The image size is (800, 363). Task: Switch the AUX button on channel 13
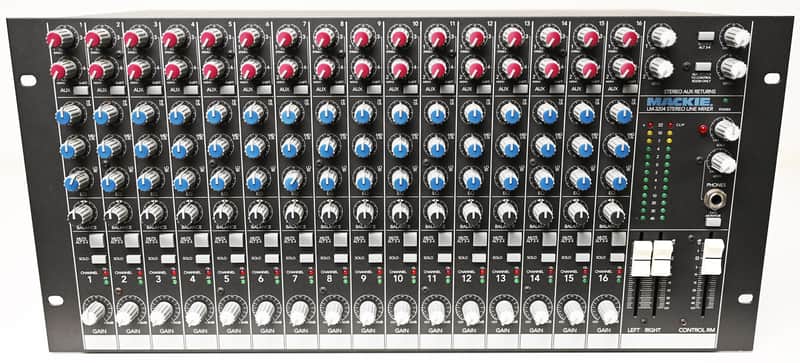(520, 89)
